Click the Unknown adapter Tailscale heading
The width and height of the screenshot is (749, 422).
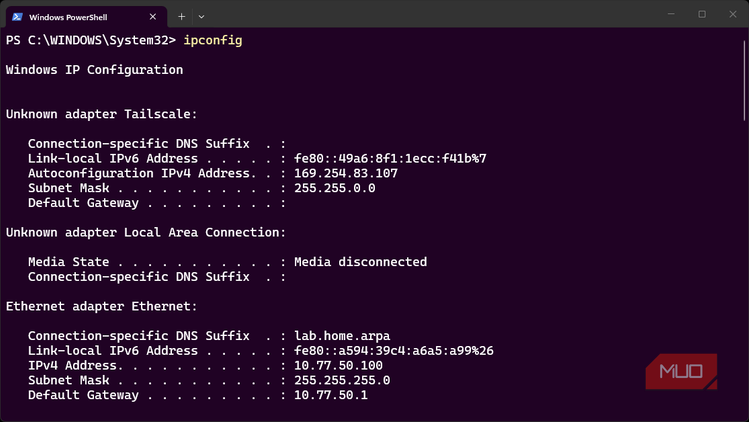(x=101, y=114)
